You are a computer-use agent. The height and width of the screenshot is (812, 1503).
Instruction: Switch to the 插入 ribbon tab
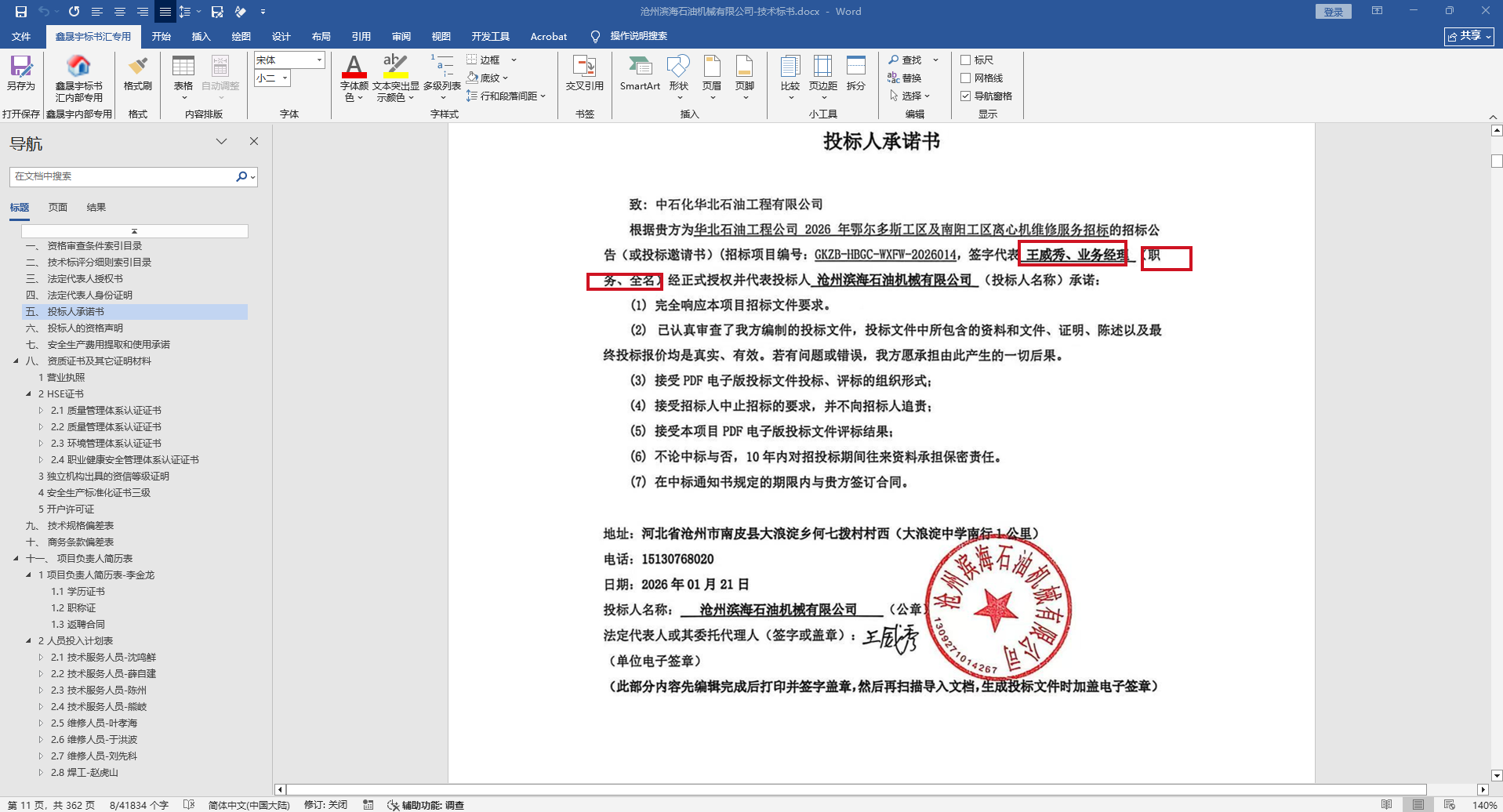pyautogui.click(x=201, y=36)
